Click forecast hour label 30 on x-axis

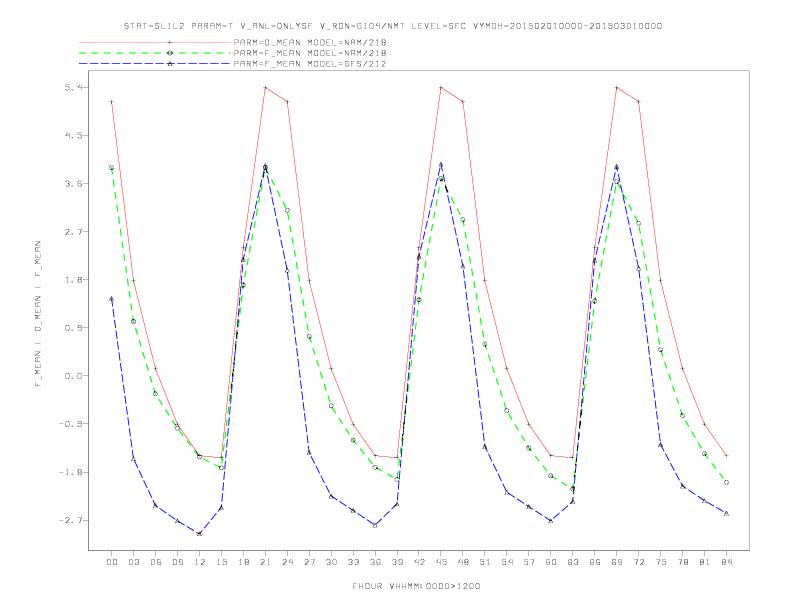(331, 562)
